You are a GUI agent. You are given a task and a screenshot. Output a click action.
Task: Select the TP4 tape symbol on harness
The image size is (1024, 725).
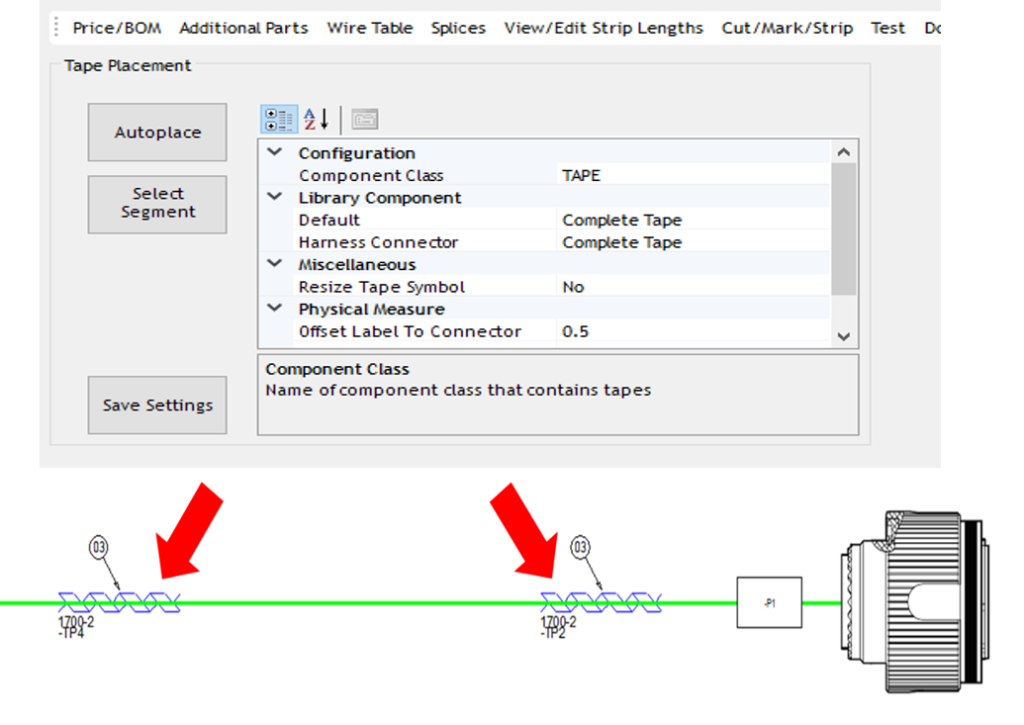pyautogui.click(x=120, y=602)
